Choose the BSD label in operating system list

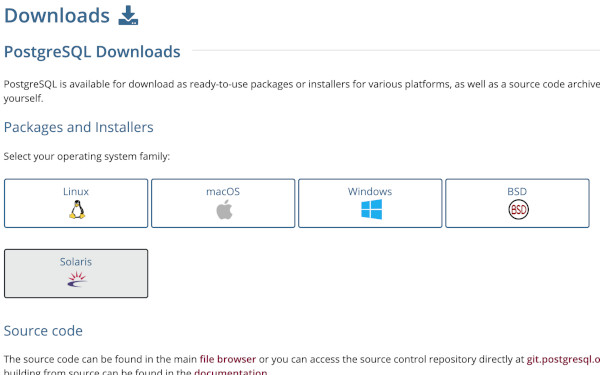click(x=517, y=191)
